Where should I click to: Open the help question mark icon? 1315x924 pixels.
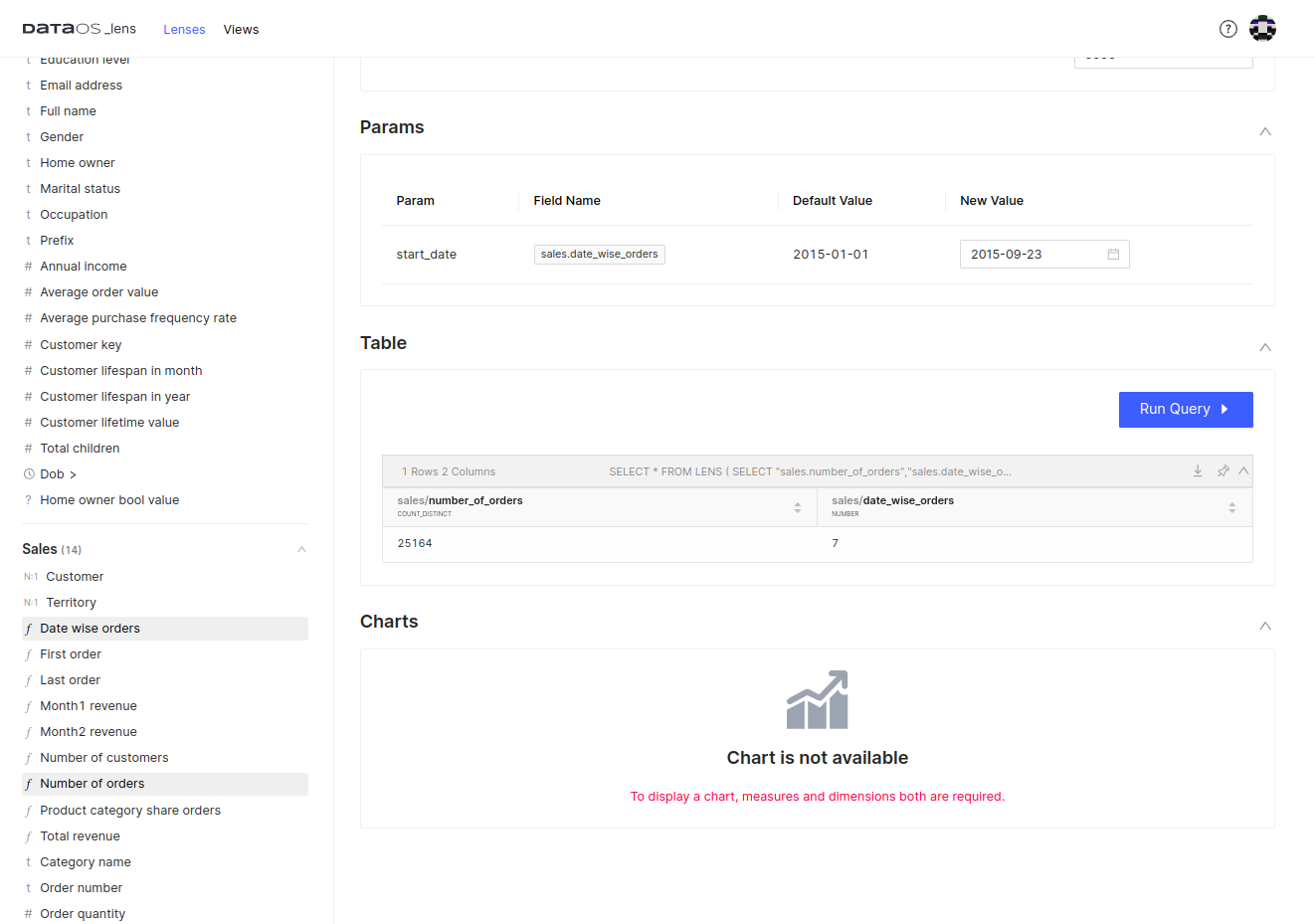point(1228,29)
